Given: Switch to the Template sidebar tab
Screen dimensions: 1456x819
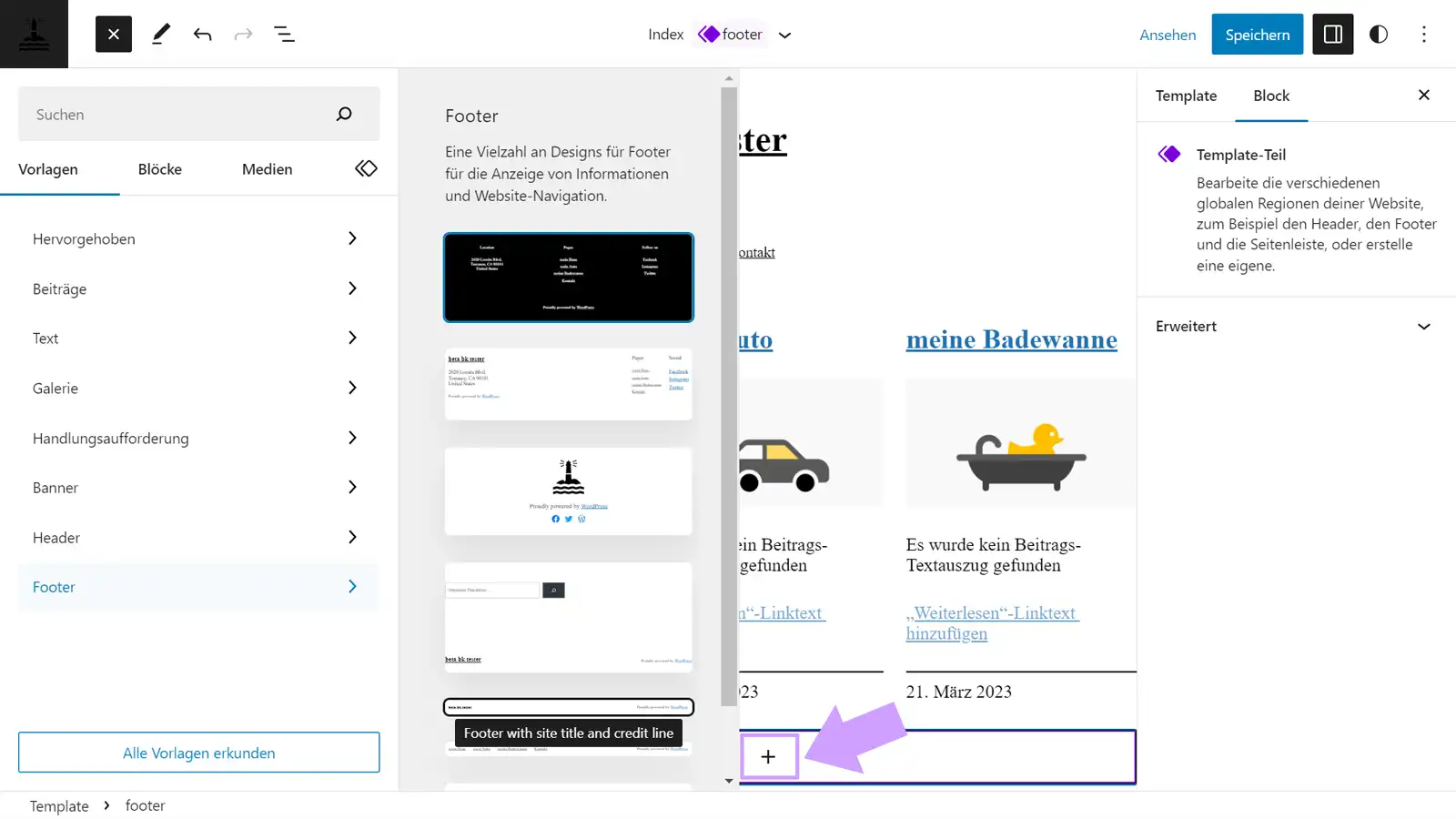Looking at the screenshot, I should (x=1186, y=96).
